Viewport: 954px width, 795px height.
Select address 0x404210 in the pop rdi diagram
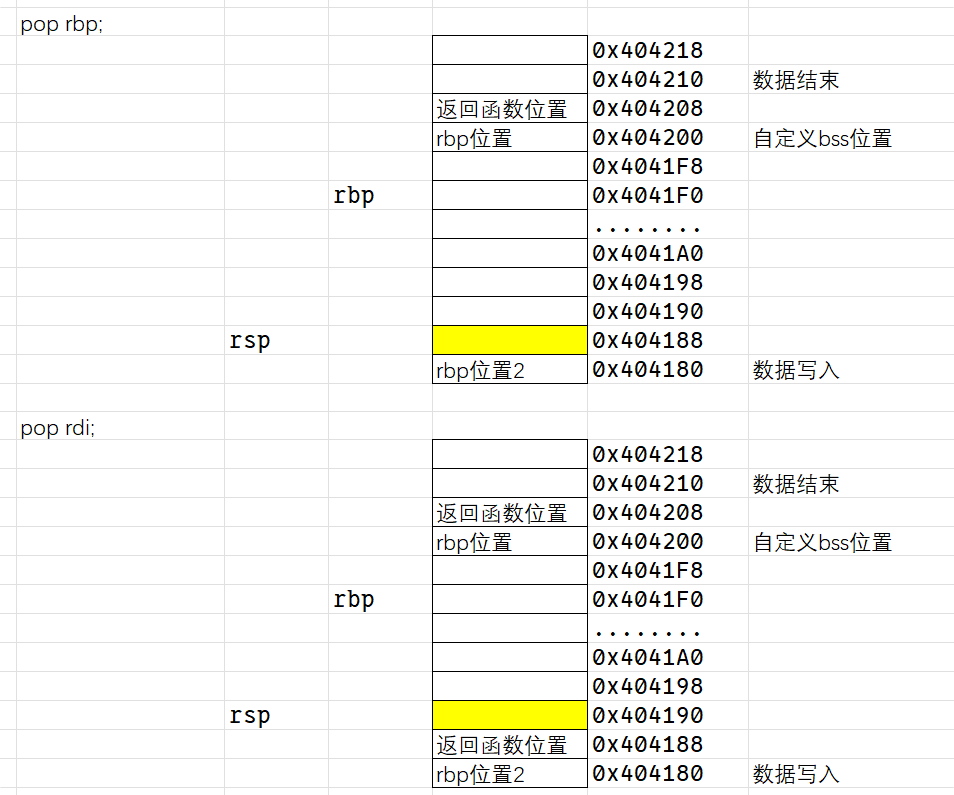(647, 484)
